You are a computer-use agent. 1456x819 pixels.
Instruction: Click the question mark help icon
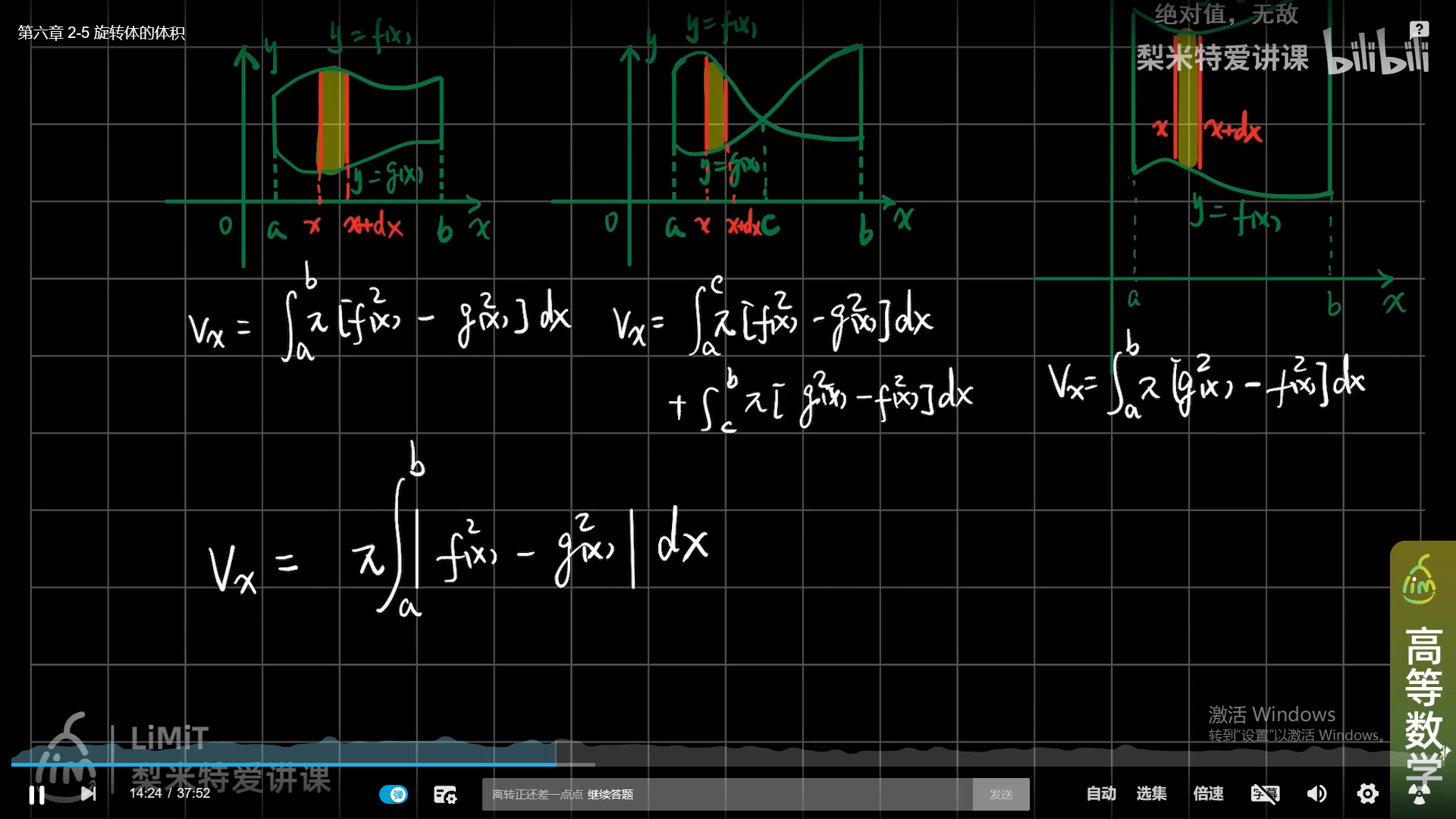coord(1419,30)
